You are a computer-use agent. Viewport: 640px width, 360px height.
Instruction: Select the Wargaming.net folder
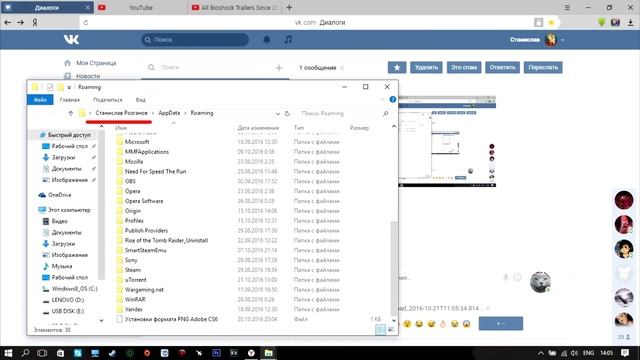pyautogui.click(x=144, y=290)
